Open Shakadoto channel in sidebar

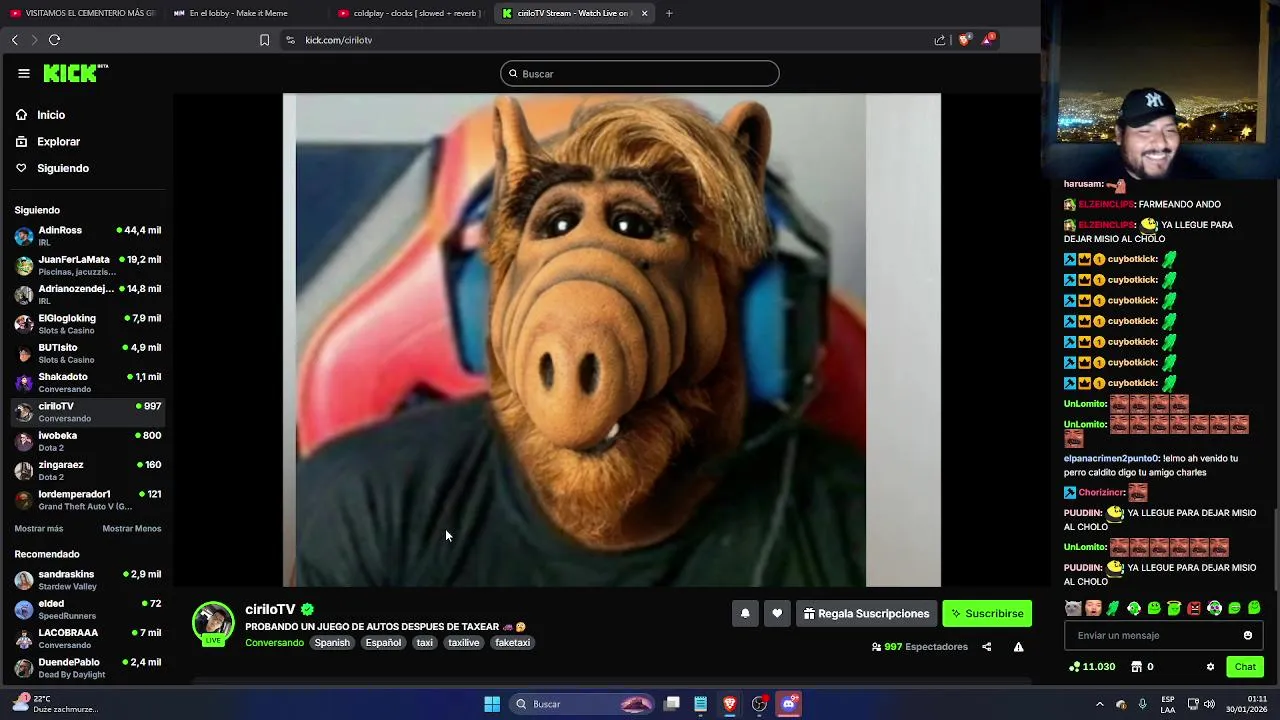click(x=87, y=382)
